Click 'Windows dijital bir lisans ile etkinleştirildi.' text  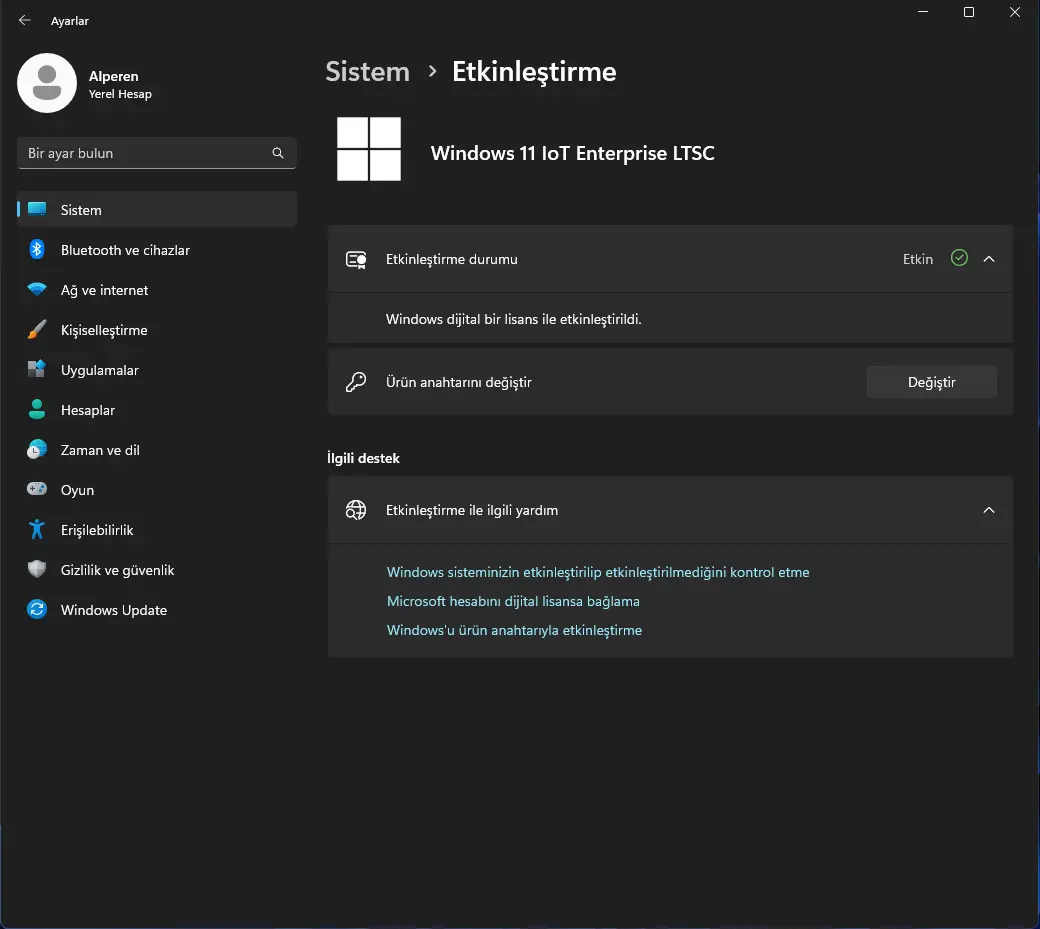coord(513,319)
